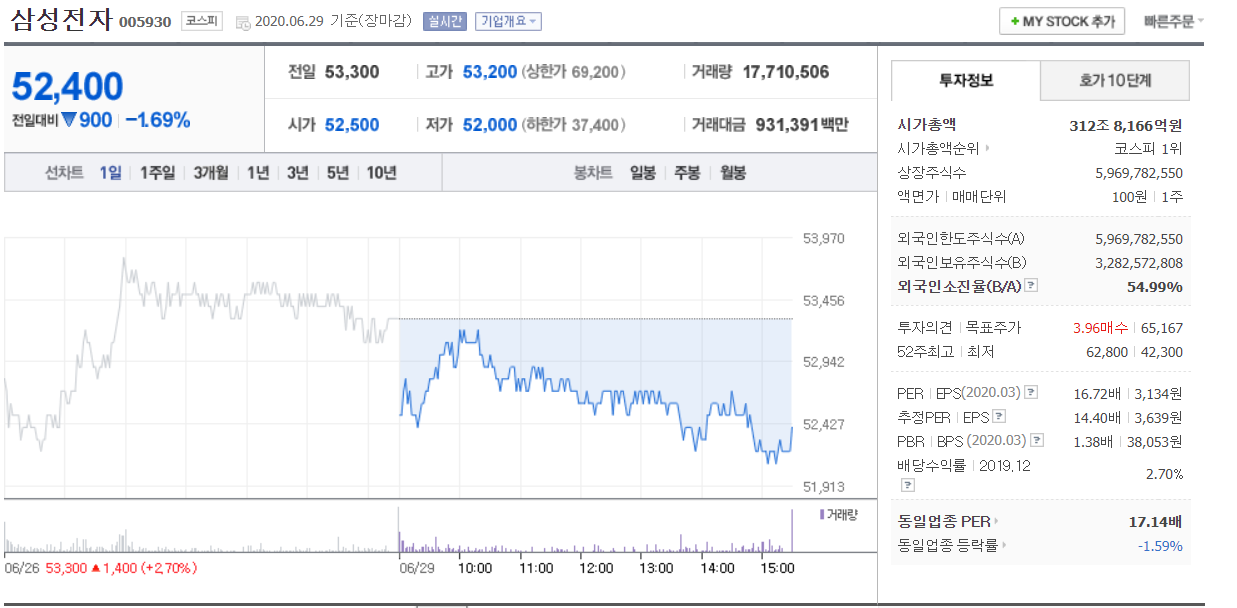Click the 2.70% dividend yield value

pyautogui.click(x=1164, y=474)
